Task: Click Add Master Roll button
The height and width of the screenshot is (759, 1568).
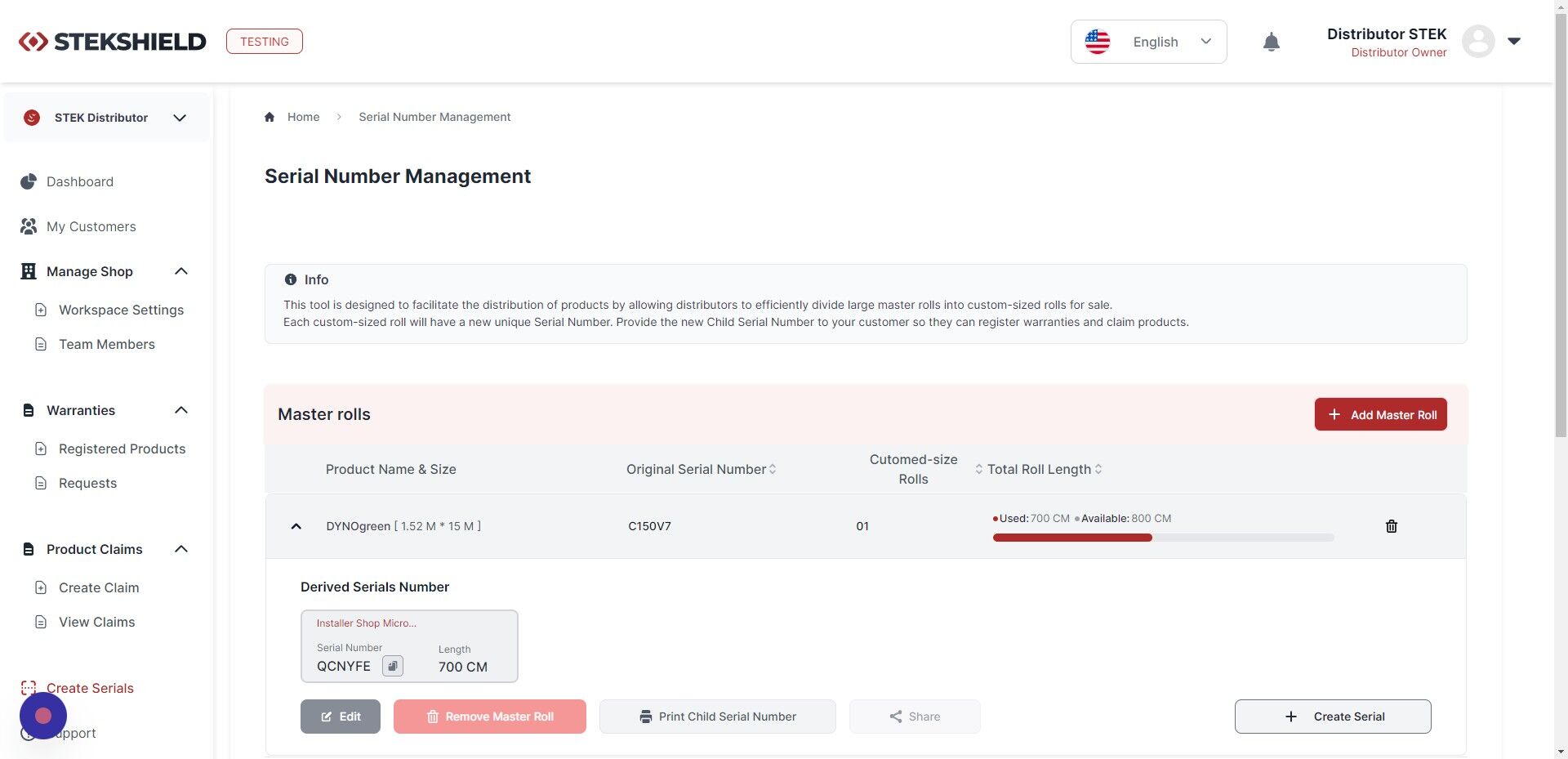Action: (x=1380, y=414)
